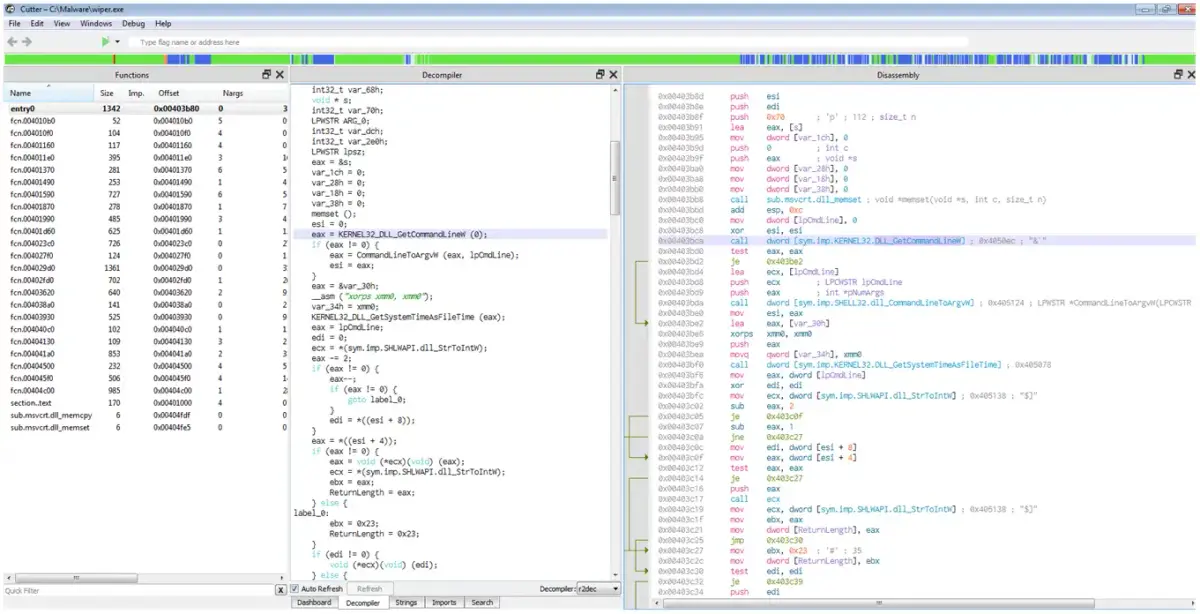Clear the Quick Filter with the X button
1200x614 pixels.
[280, 590]
